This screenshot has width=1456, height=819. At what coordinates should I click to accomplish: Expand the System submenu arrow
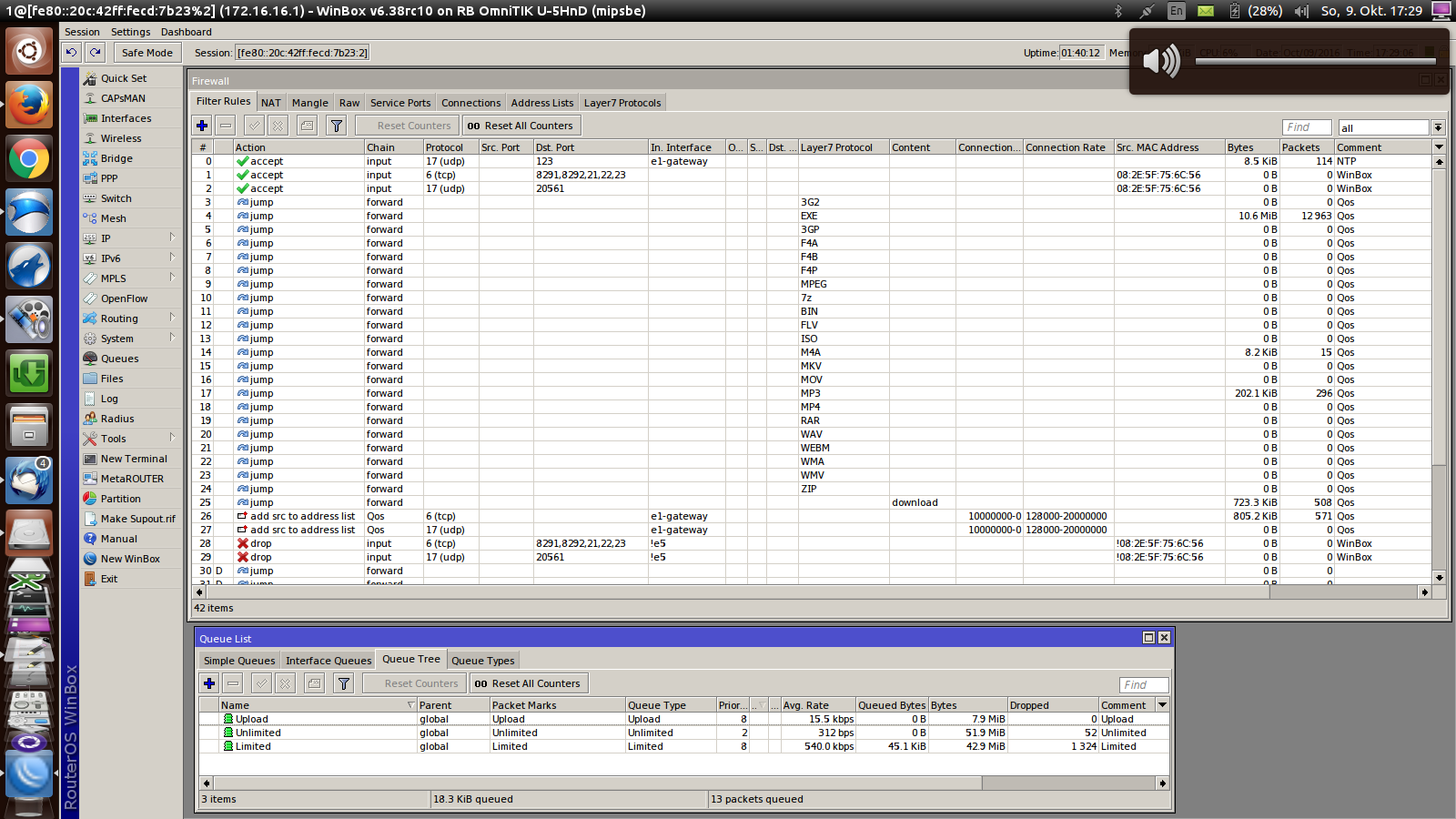point(172,338)
